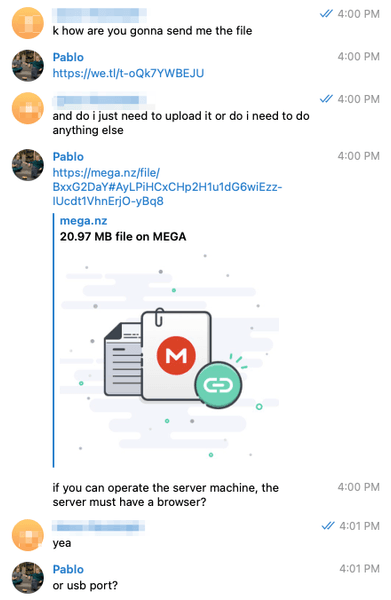
Task: Open Pablo's avatar beside the mega.nz link
Action: coord(28,165)
